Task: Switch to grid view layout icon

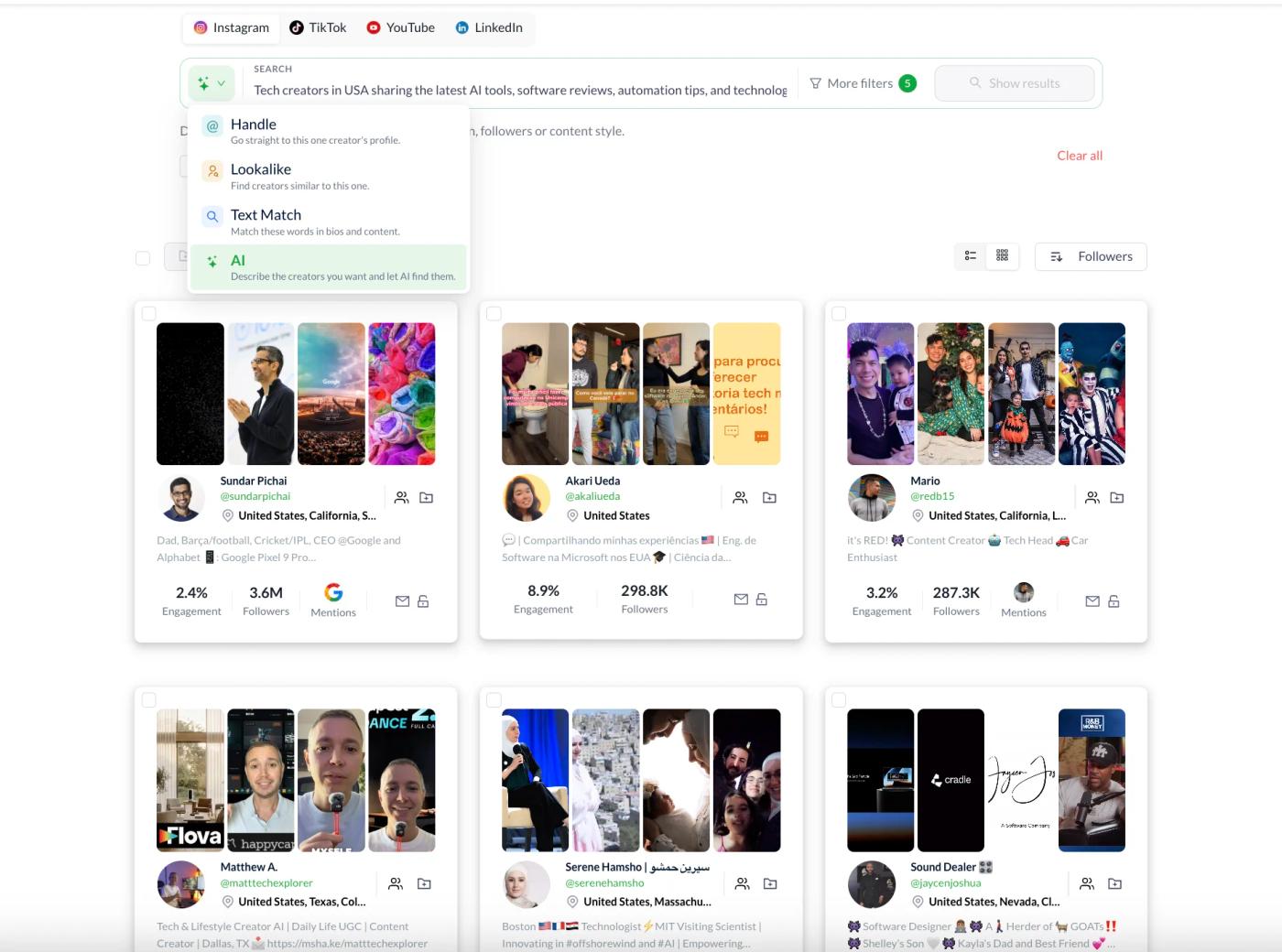Action: 1002,256
